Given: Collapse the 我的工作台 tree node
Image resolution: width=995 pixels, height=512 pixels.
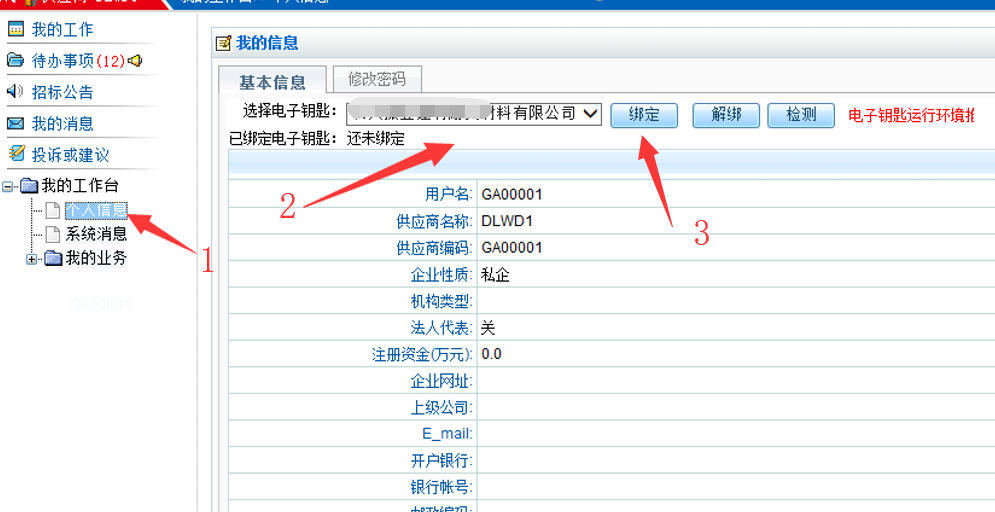Looking at the screenshot, I should [x=9, y=186].
